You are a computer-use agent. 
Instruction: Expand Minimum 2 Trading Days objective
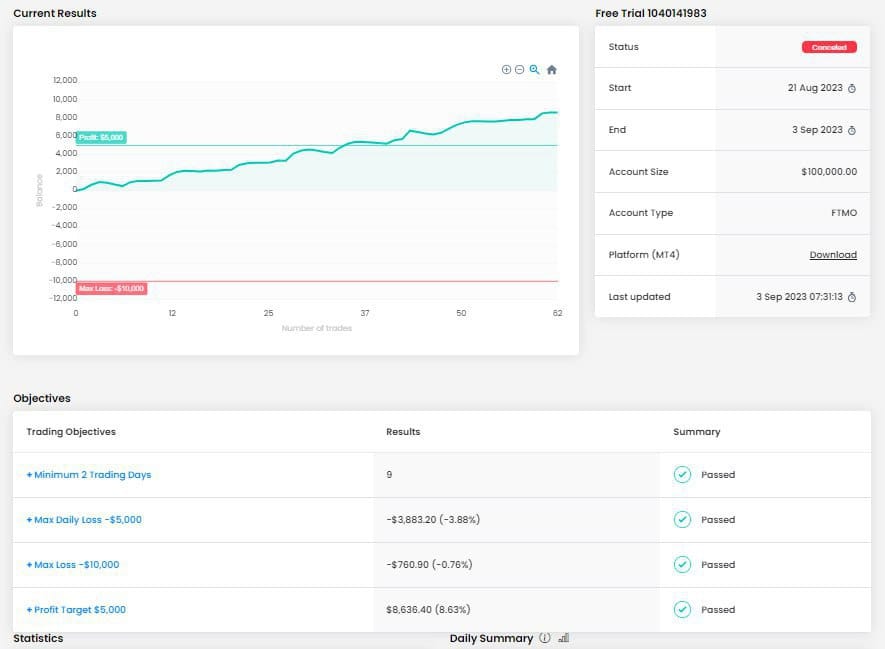pyautogui.click(x=89, y=475)
